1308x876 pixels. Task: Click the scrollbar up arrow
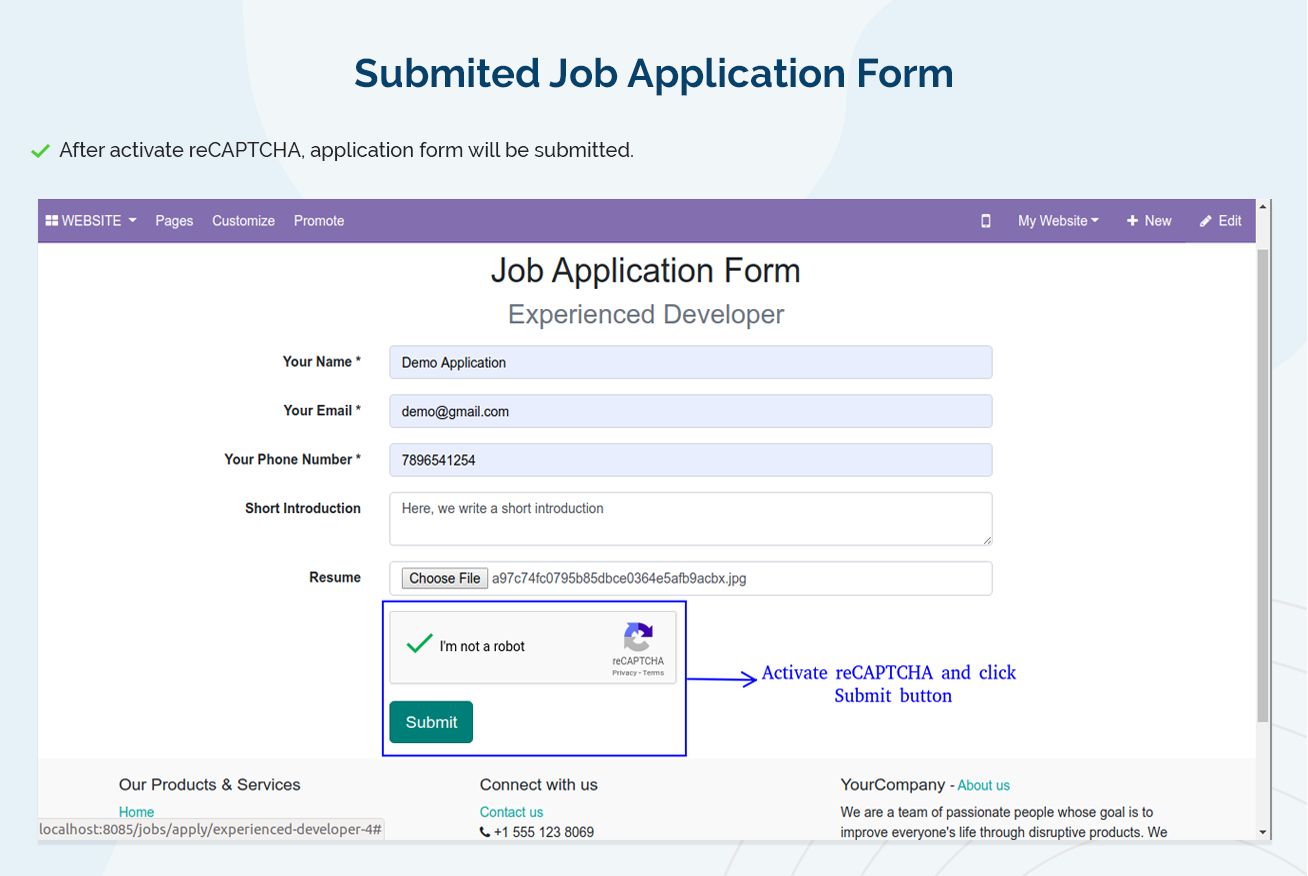1263,207
